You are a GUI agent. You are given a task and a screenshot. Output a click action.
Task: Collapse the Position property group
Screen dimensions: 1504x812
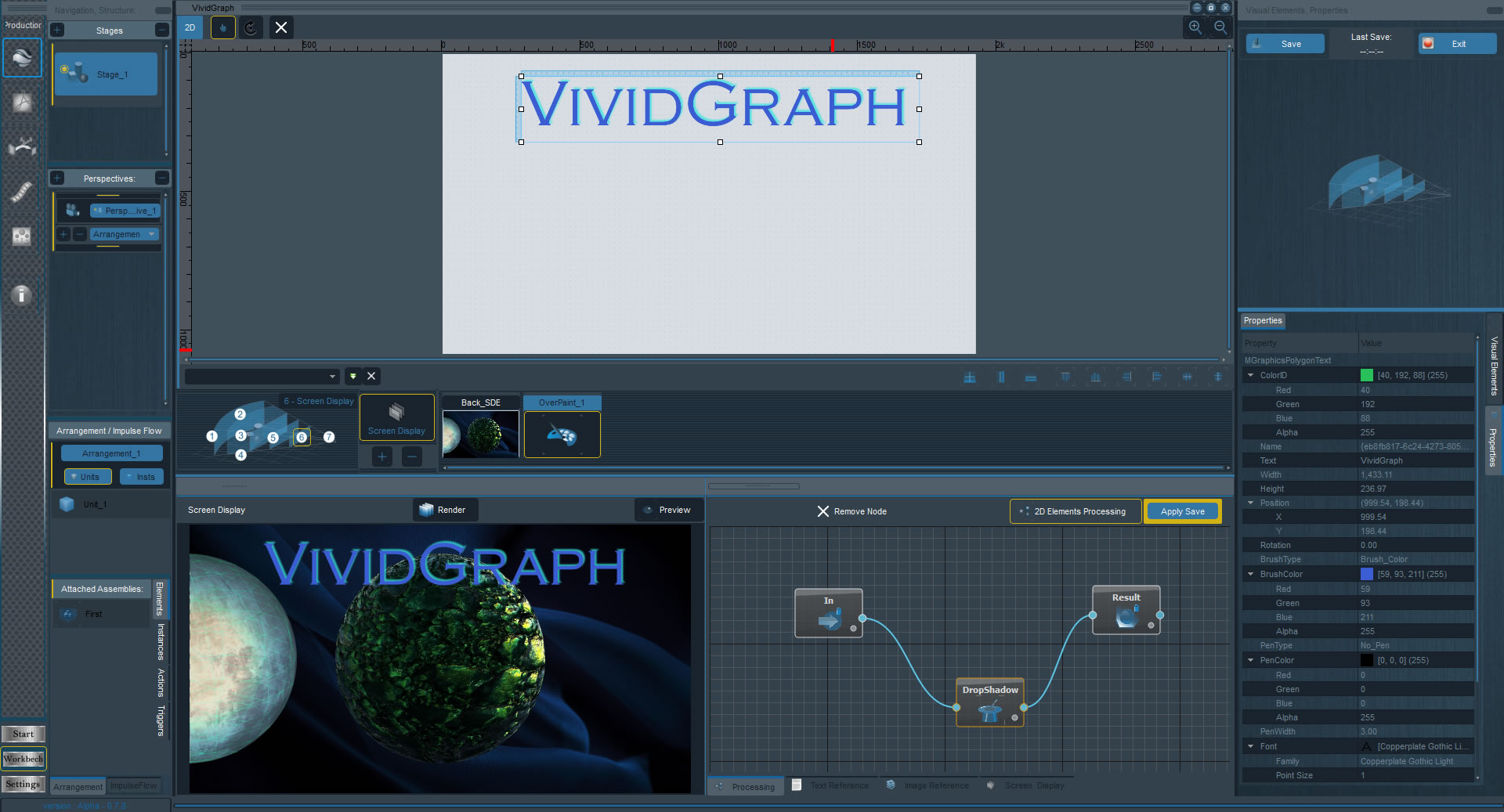pyautogui.click(x=1251, y=503)
